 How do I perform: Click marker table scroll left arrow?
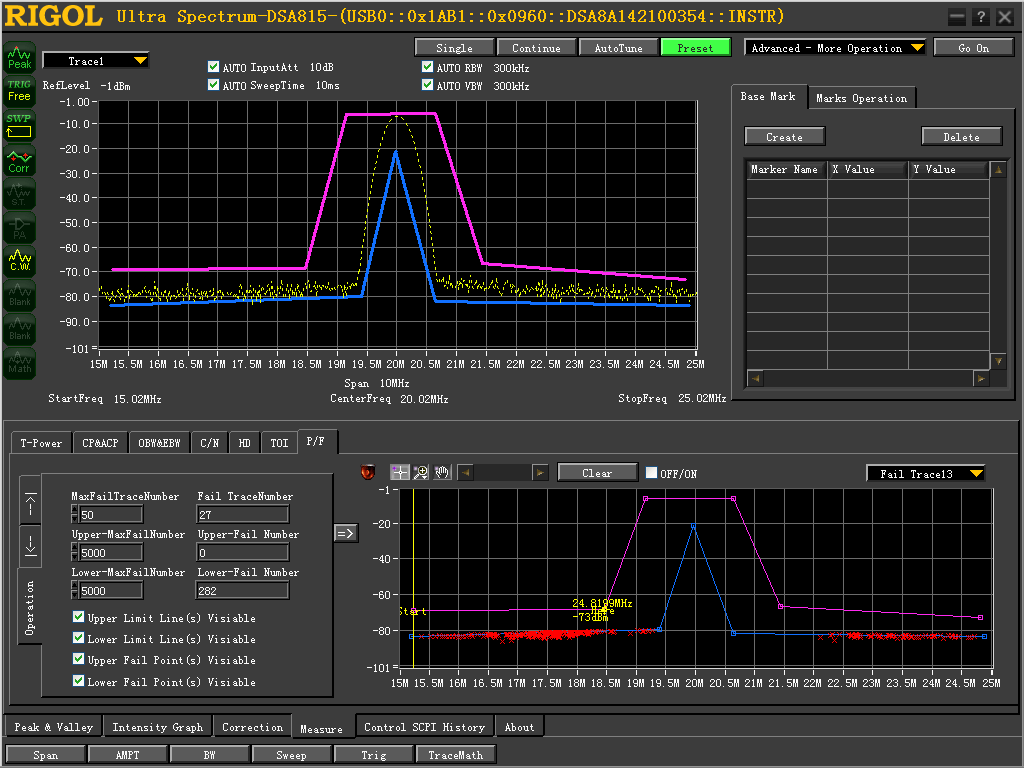coord(755,378)
